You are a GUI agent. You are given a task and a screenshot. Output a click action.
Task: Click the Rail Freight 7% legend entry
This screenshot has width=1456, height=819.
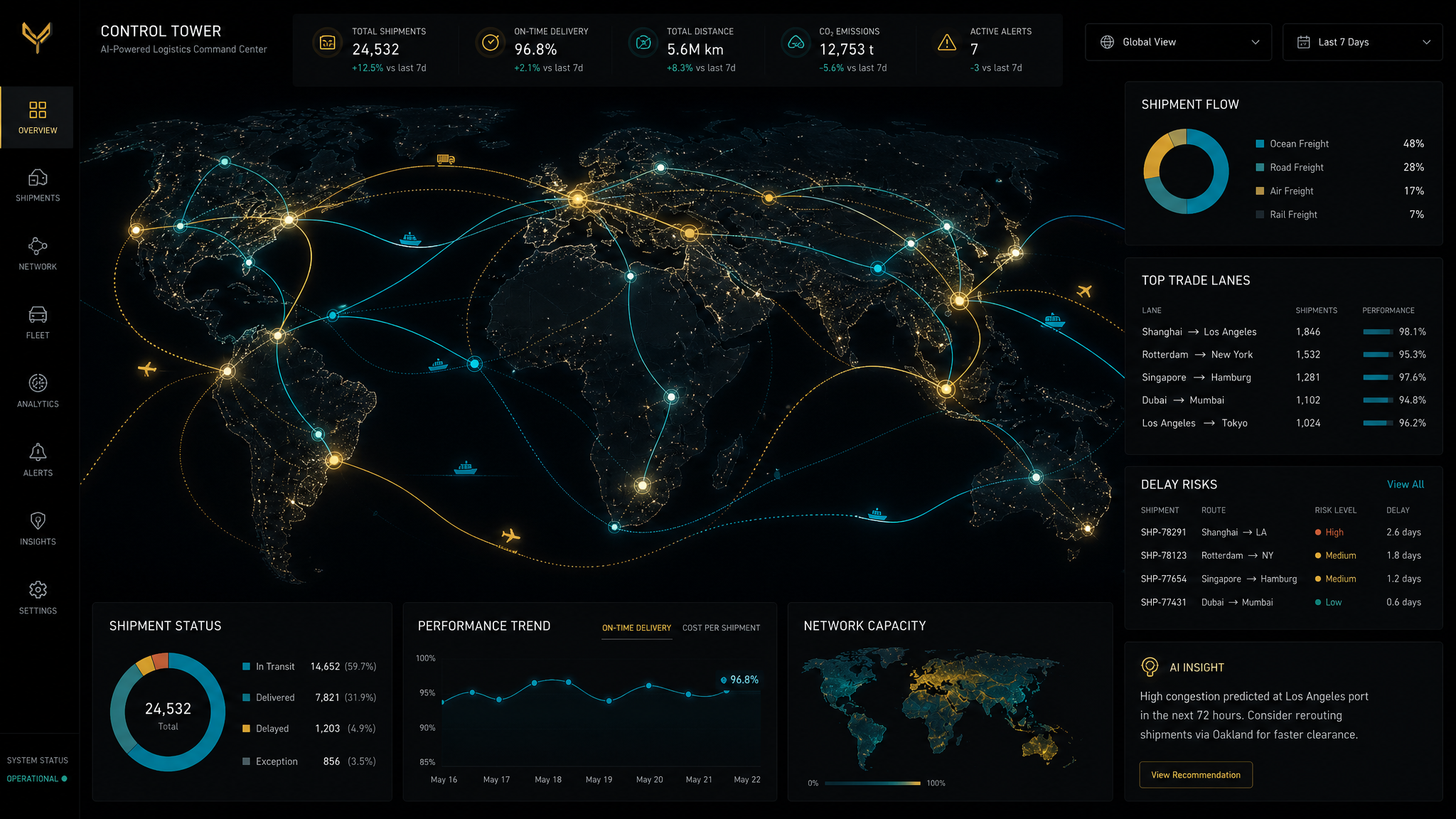1340,215
